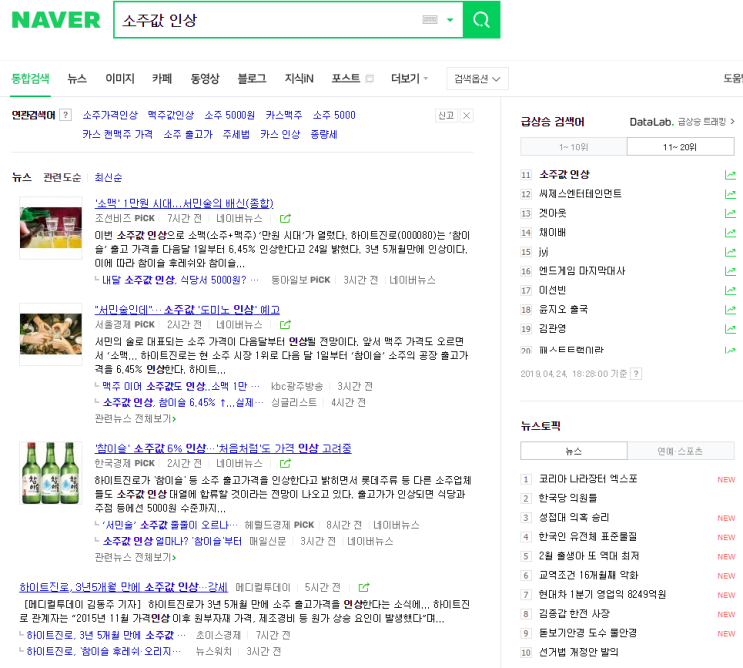Viewport: 743px width, 668px height.
Task: Click 관련뉴스 전체보기 under 한국경제 article
Action: [x=136, y=558]
